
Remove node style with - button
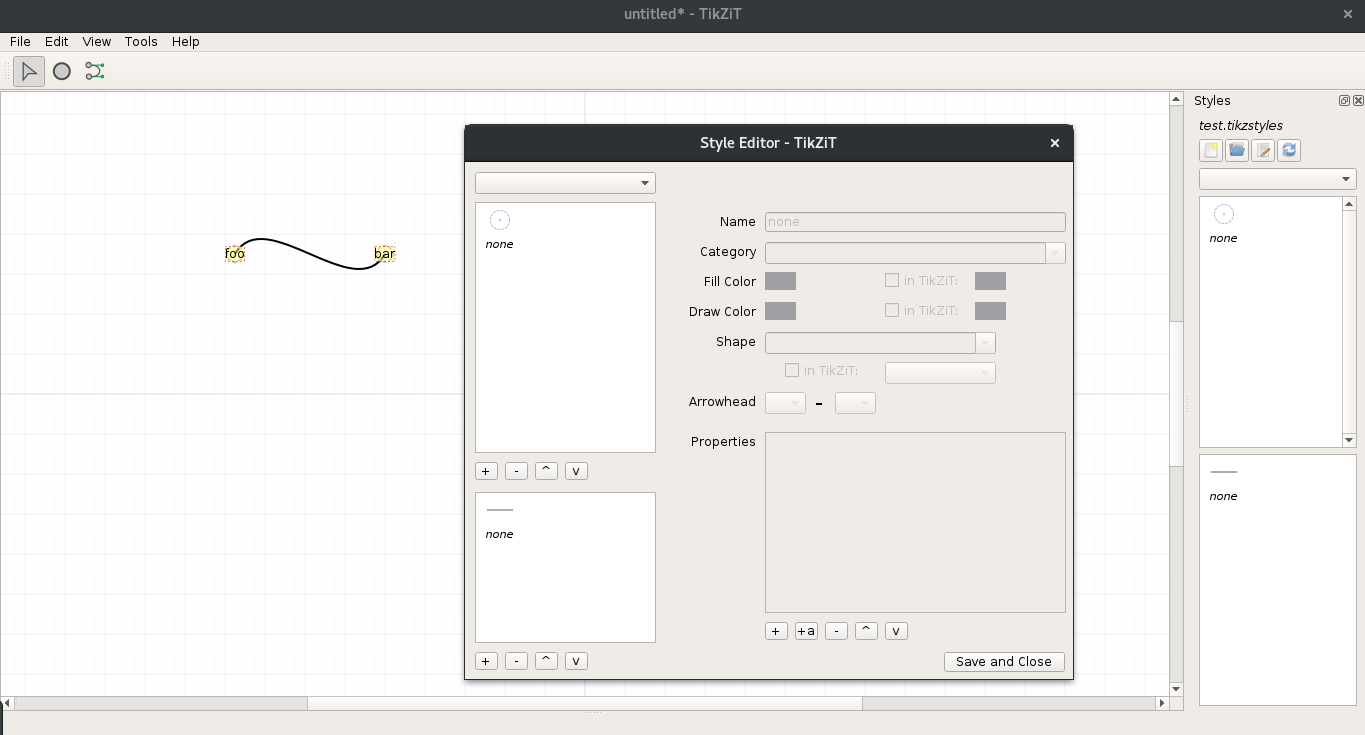click(x=516, y=471)
